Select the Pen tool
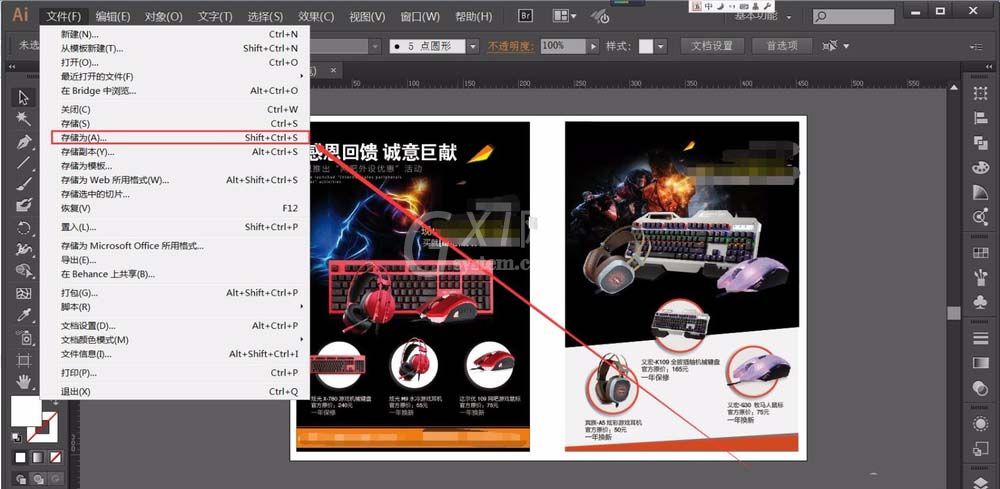This screenshot has height=489, width=1000. pos(24,141)
